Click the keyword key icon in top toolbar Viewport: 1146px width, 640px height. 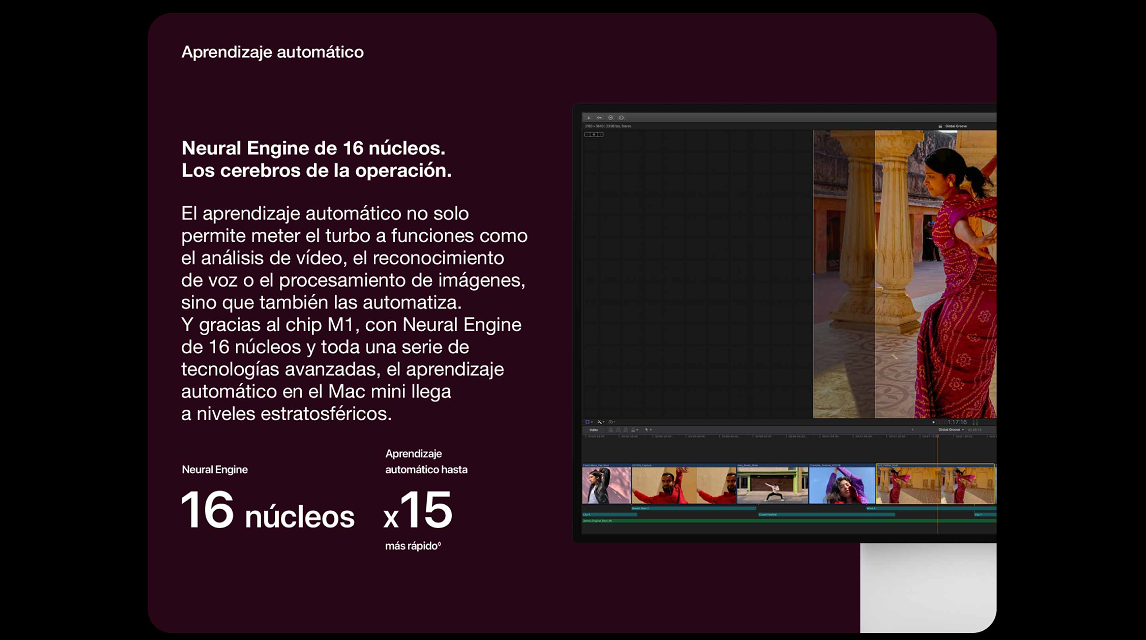click(599, 118)
